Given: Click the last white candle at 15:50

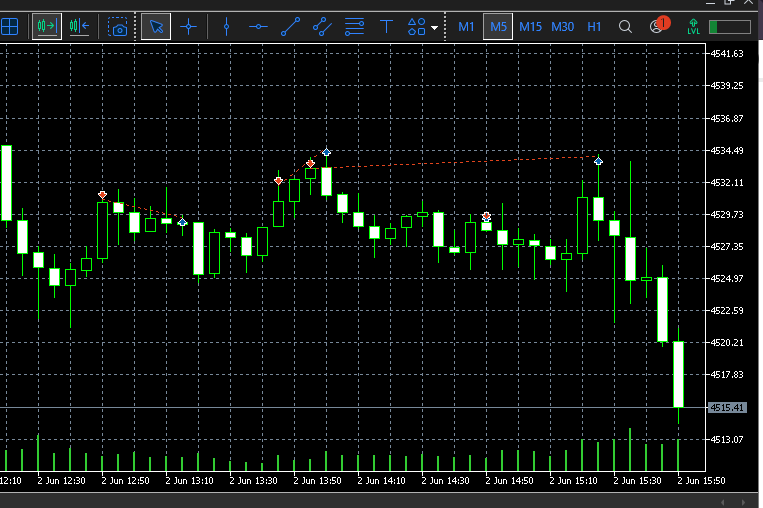Looking at the screenshot, I should click(678, 374).
